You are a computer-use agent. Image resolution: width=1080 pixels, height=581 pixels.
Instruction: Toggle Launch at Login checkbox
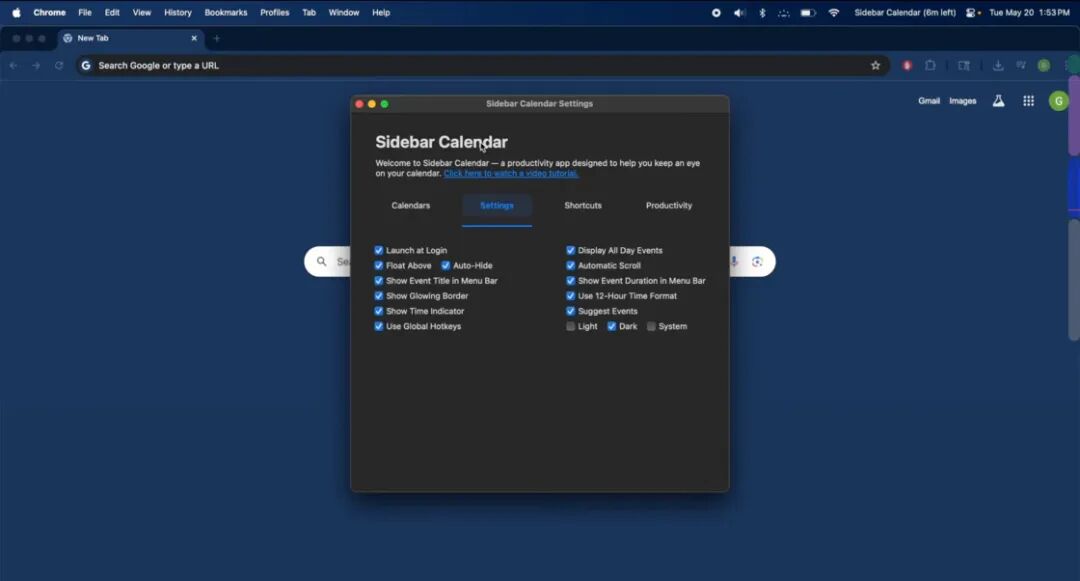pos(378,251)
